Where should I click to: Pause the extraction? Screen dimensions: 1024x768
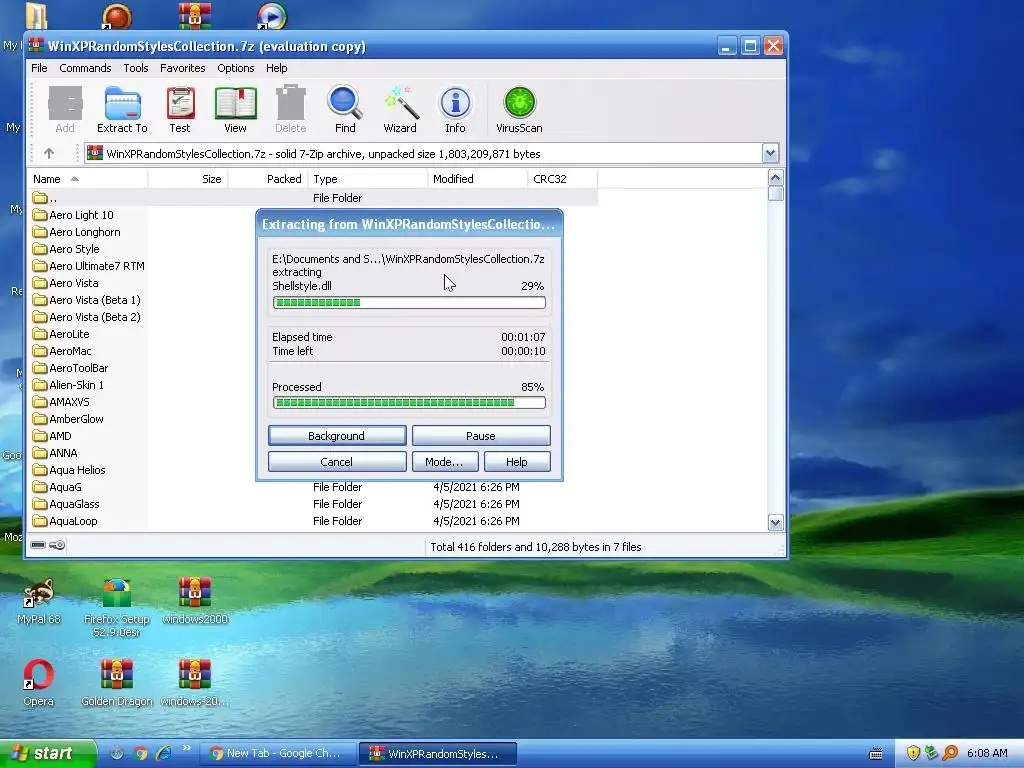click(x=481, y=436)
